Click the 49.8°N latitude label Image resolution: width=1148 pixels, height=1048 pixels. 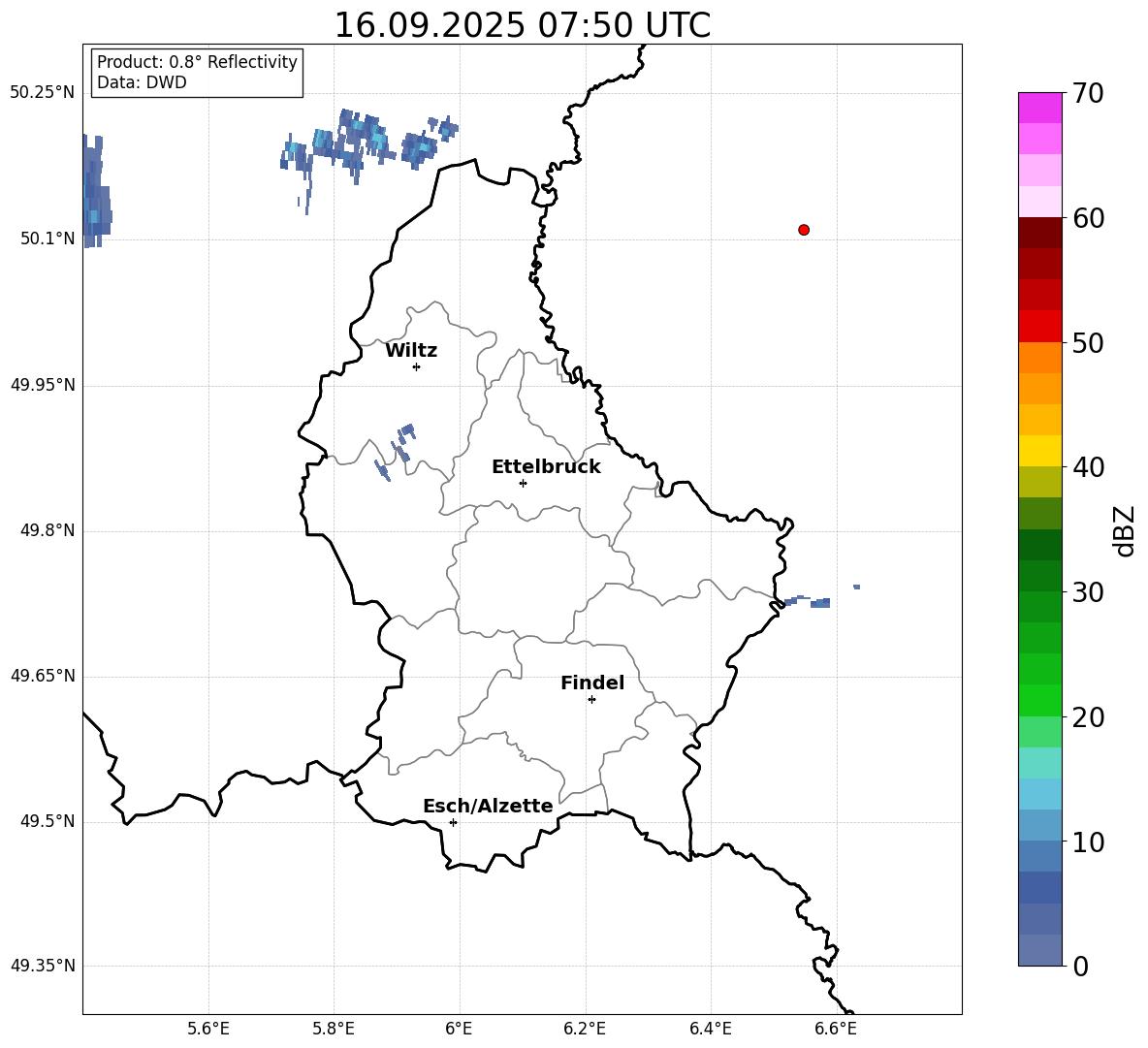click(48, 530)
